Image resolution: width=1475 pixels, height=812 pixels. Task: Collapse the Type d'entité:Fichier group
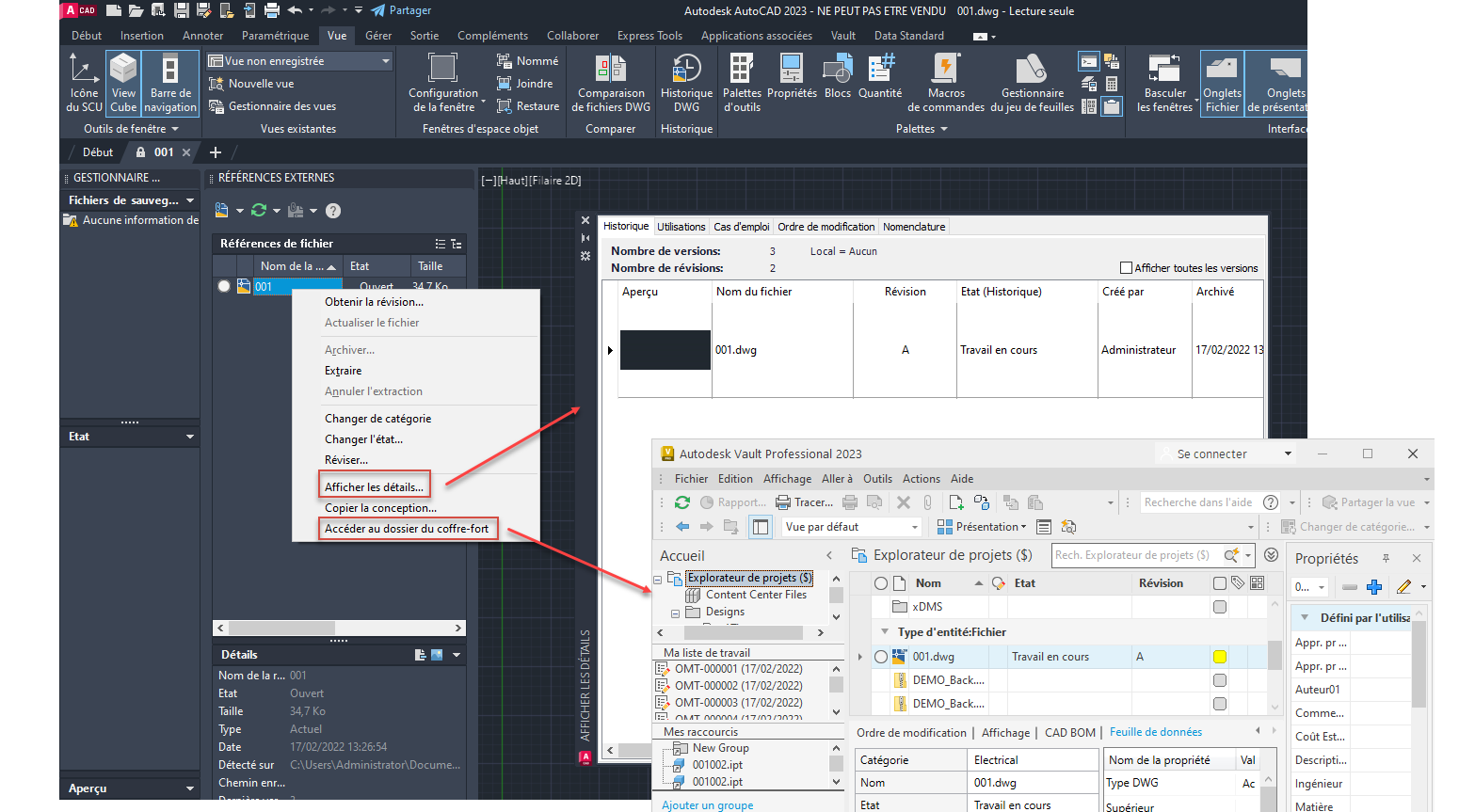click(x=885, y=632)
